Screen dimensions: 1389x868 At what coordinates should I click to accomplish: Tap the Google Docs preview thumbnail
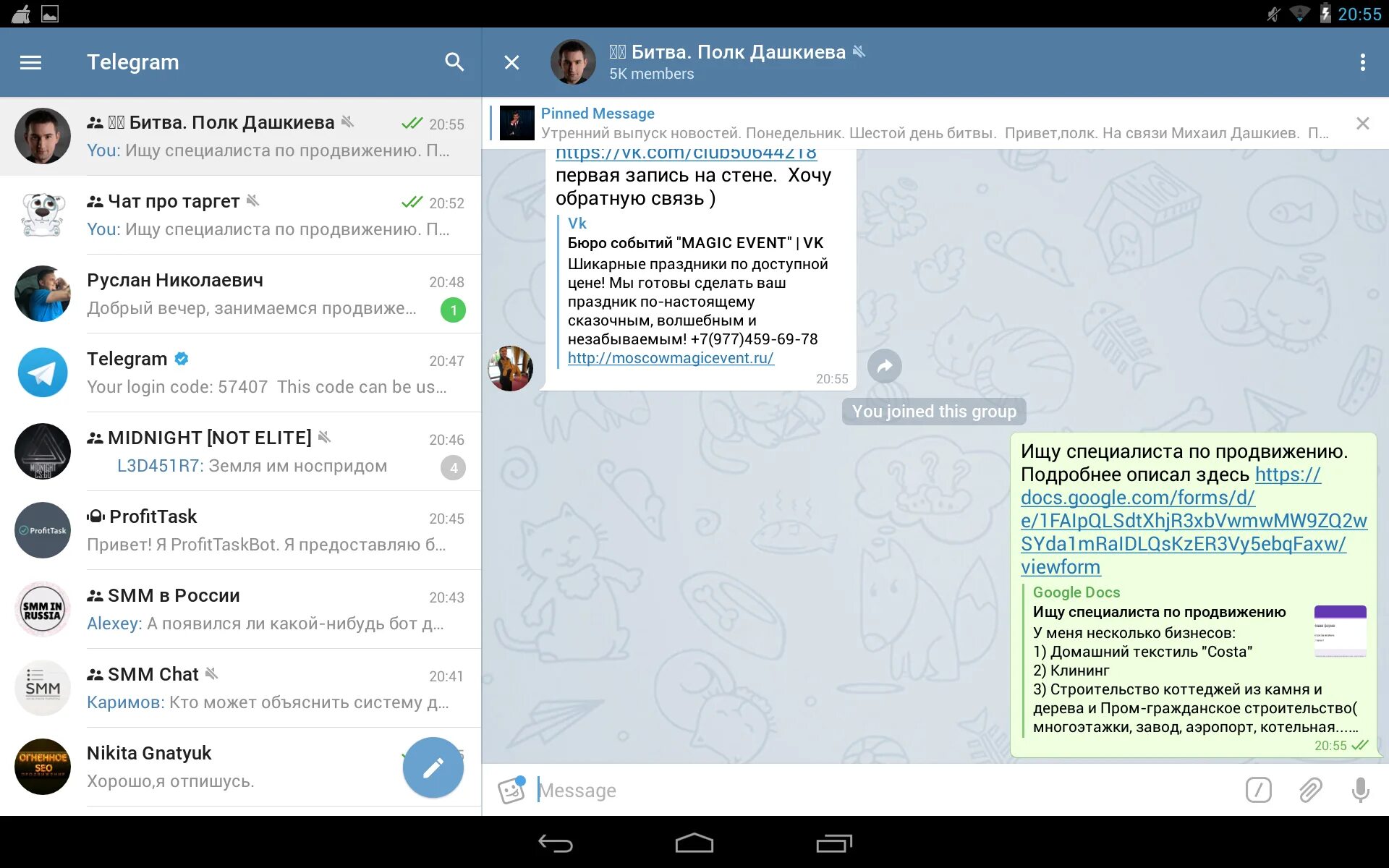point(1339,631)
